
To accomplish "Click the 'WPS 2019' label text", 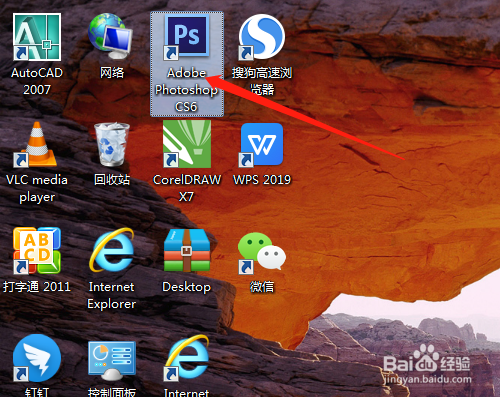I will point(262,180).
